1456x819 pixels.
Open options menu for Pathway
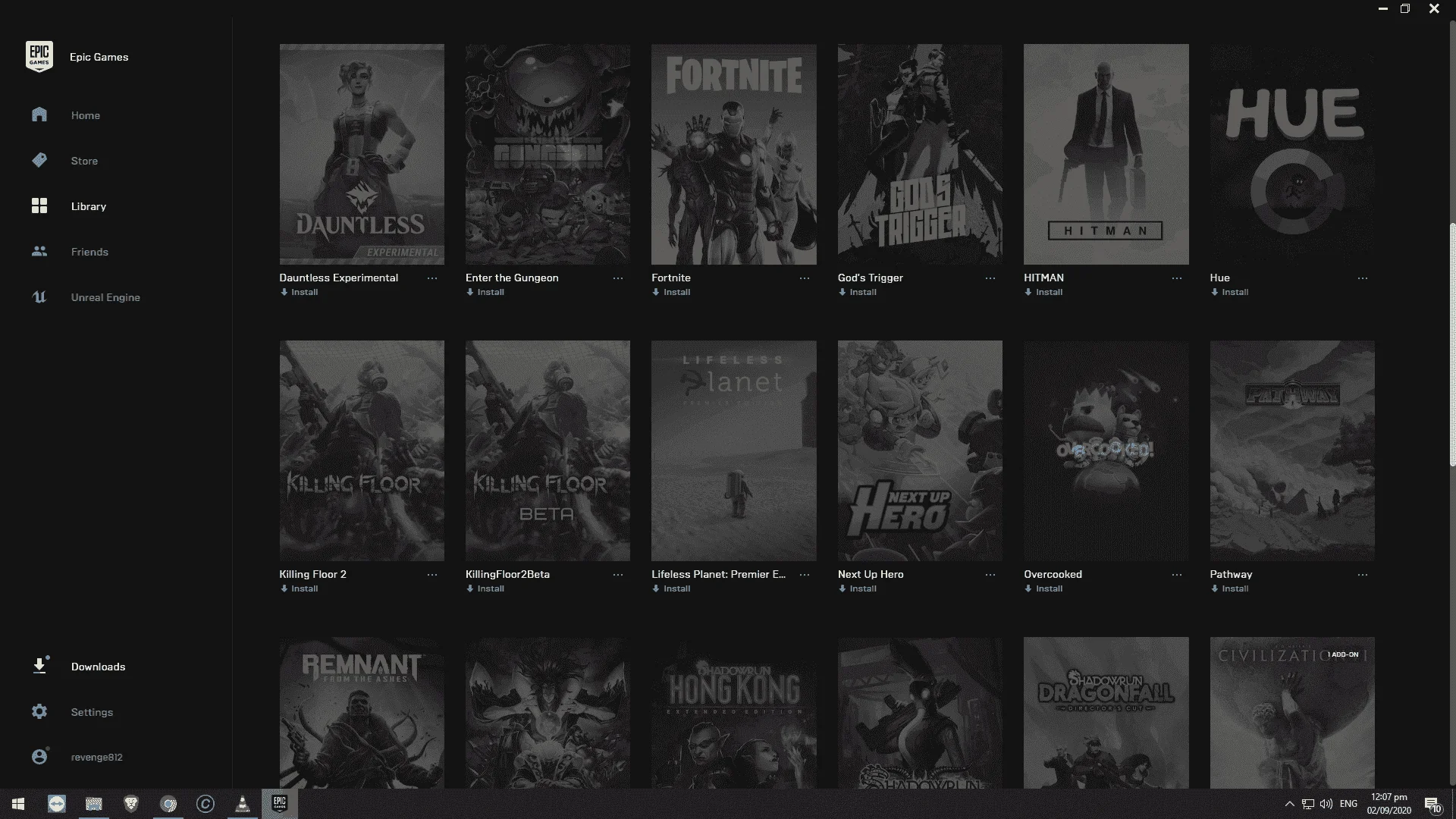[x=1363, y=575]
